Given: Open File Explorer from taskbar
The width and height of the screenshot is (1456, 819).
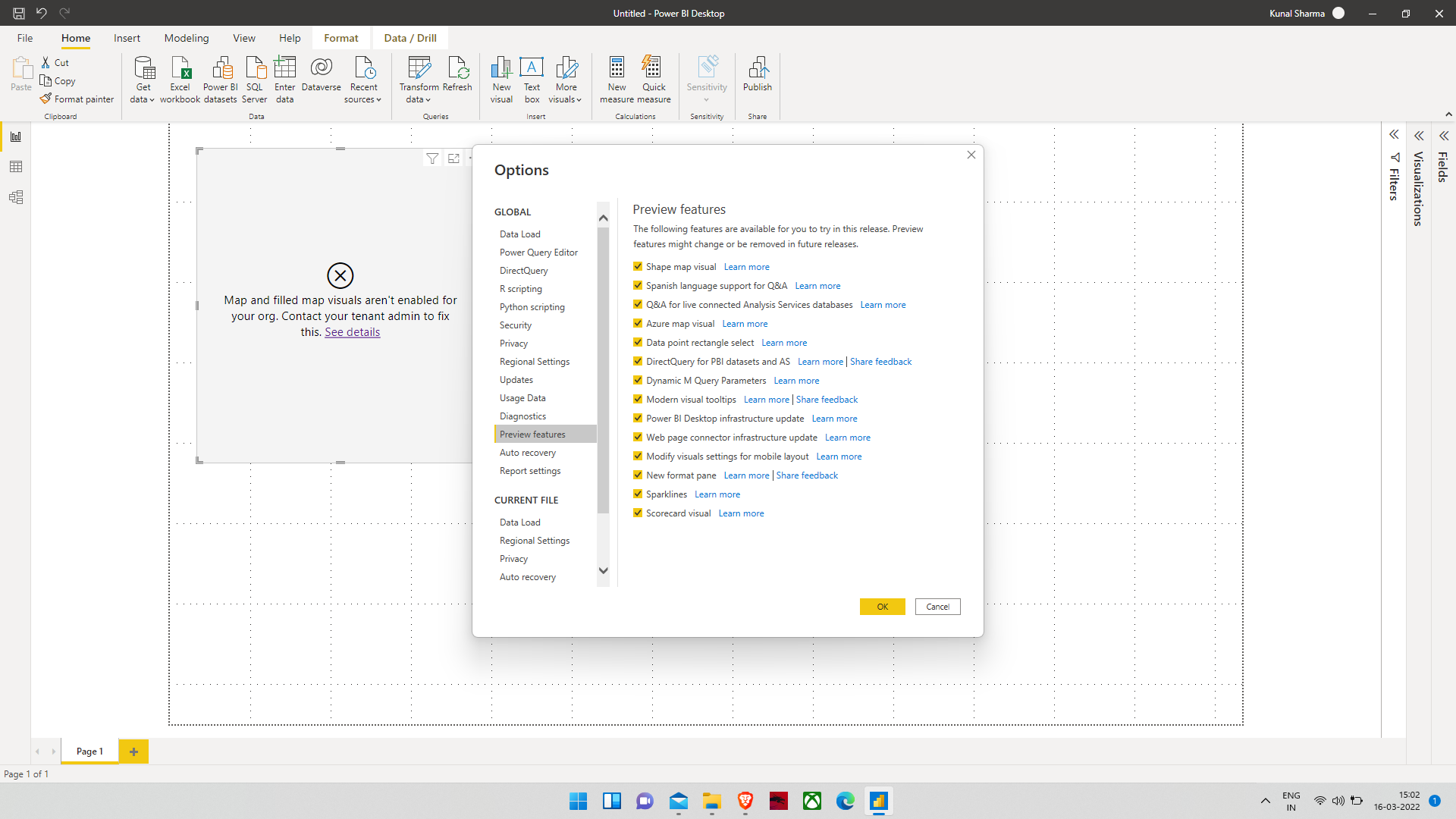Looking at the screenshot, I should [712, 801].
